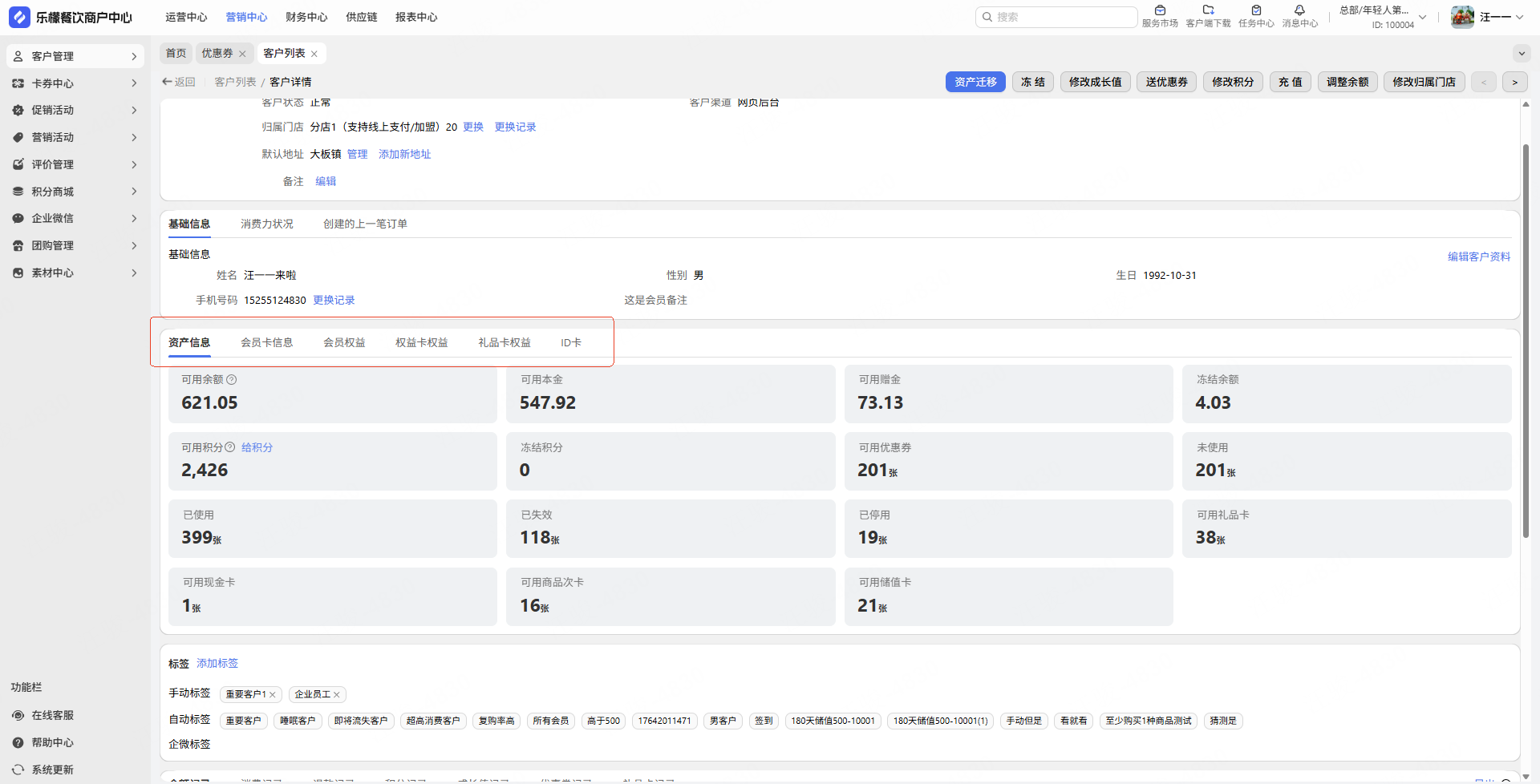The width and height of the screenshot is (1540, 784).
Task: Go to next customer arrow button
Action: (x=1515, y=82)
